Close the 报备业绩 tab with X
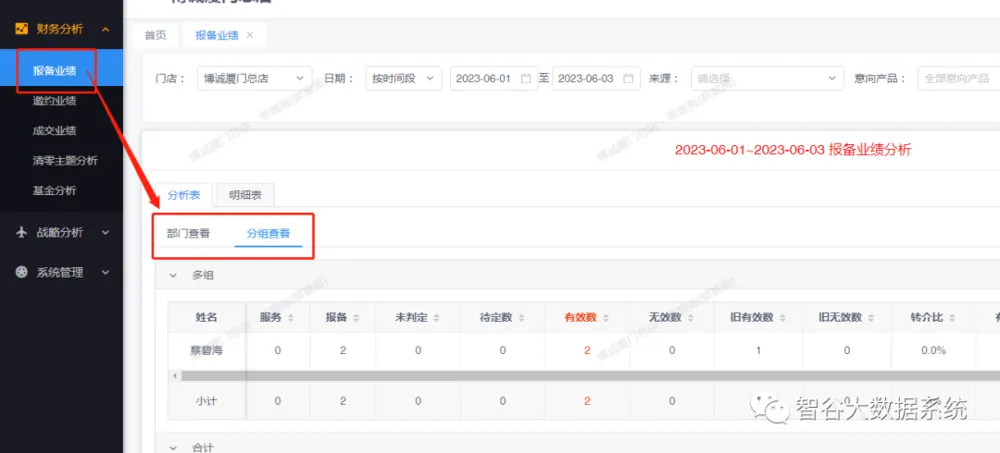This screenshot has width=1000, height=453. coord(250,35)
